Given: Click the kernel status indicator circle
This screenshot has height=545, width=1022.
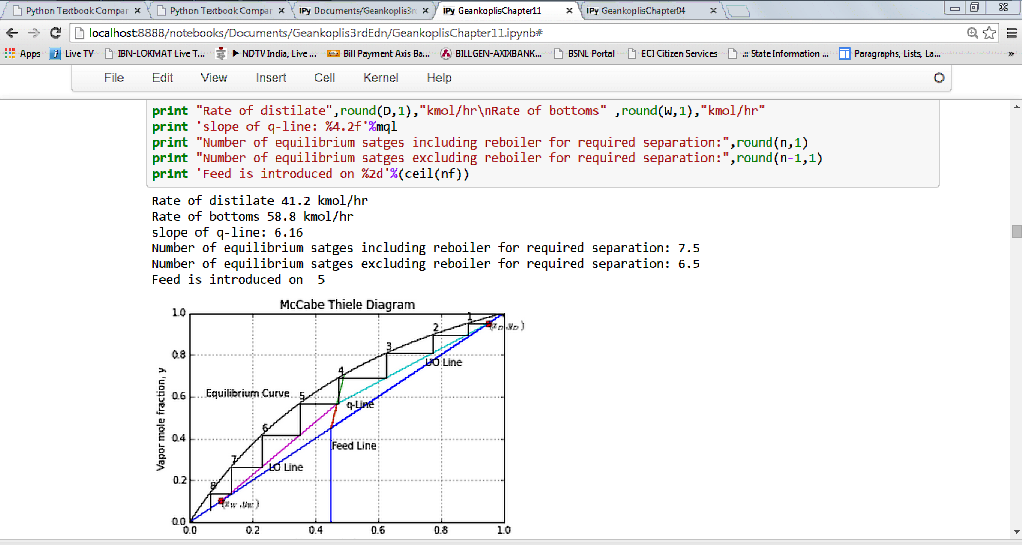Looking at the screenshot, I should click(x=938, y=77).
